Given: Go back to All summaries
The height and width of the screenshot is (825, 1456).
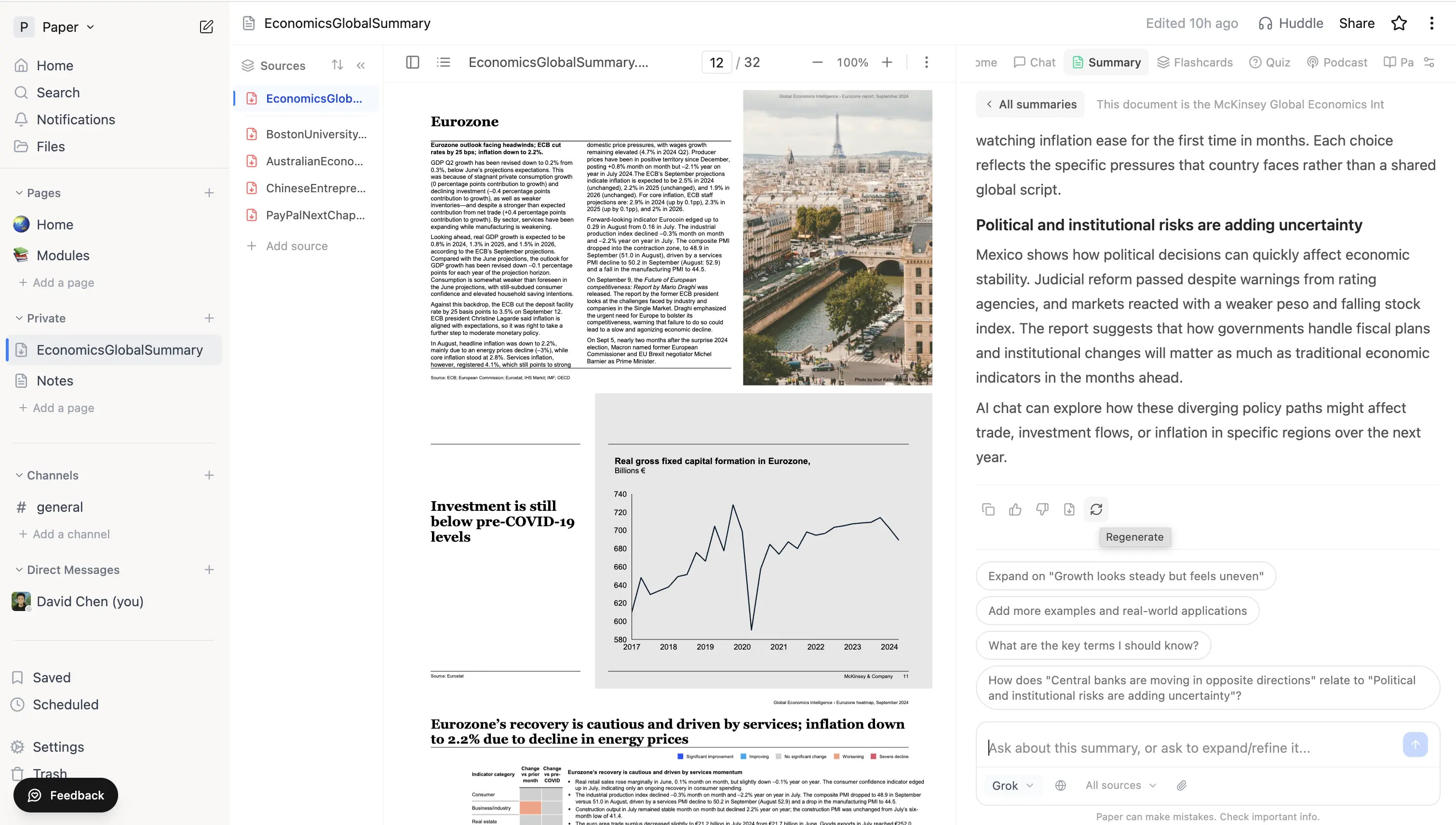Looking at the screenshot, I should [x=1031, y=104].
